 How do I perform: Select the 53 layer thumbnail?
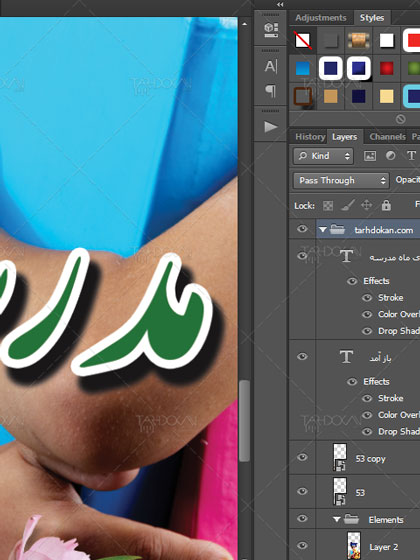pos(340,492)
